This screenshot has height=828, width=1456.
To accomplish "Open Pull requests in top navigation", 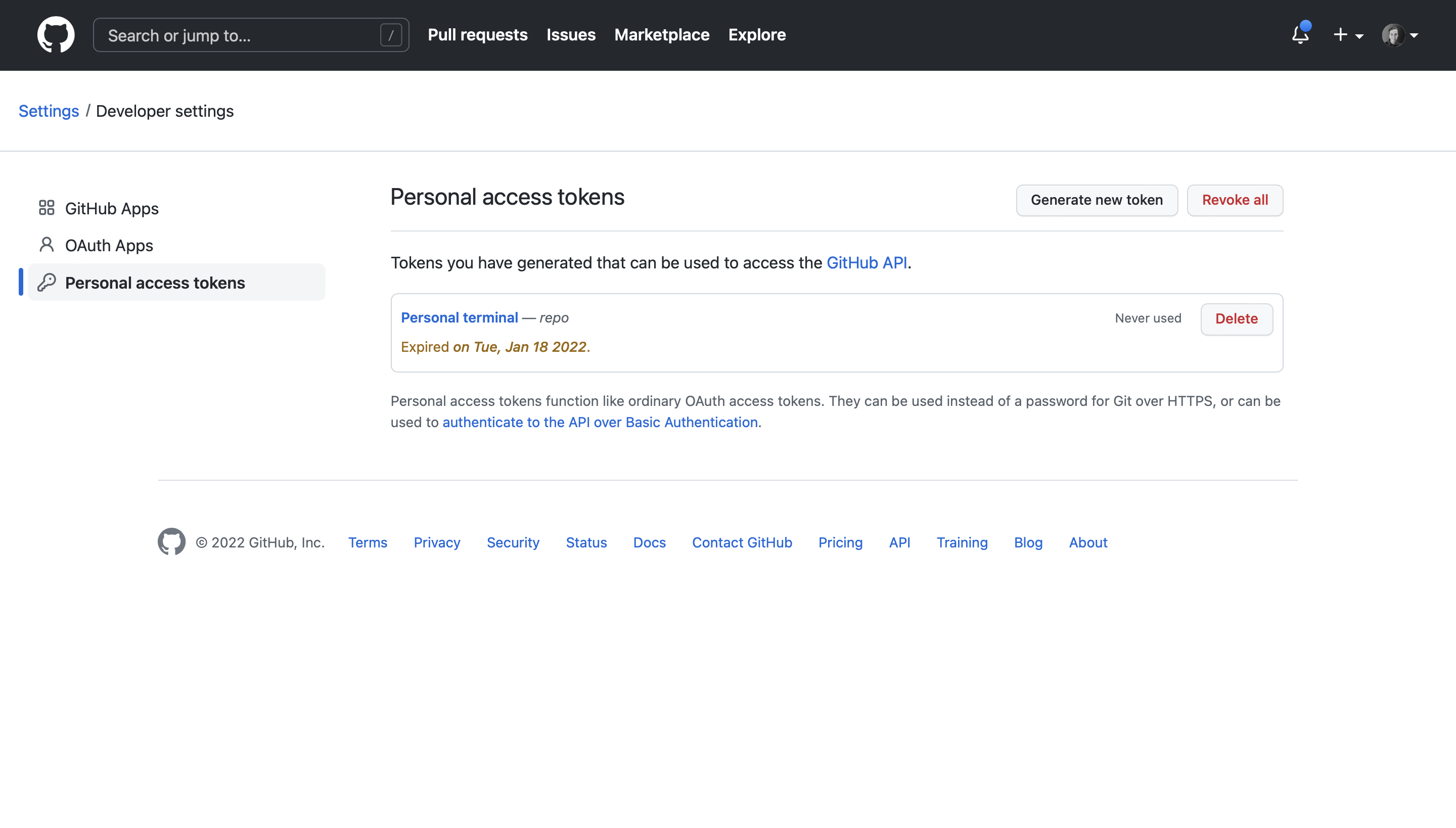I will [477, 35].
